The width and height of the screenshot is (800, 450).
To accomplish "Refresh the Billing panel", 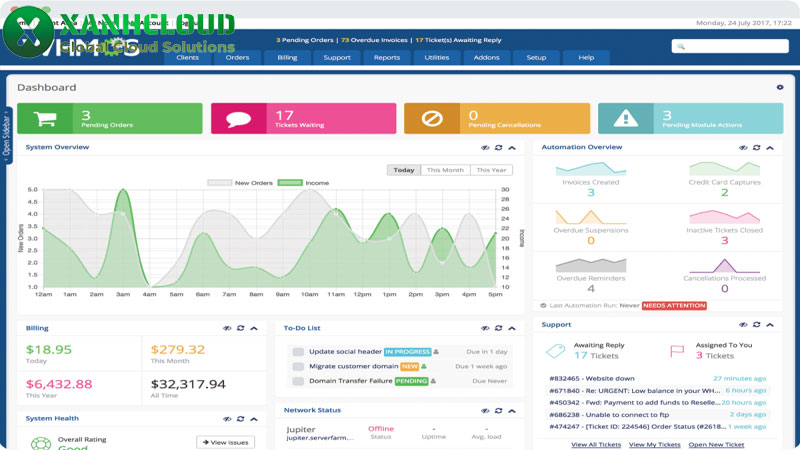I will (240, 328).
